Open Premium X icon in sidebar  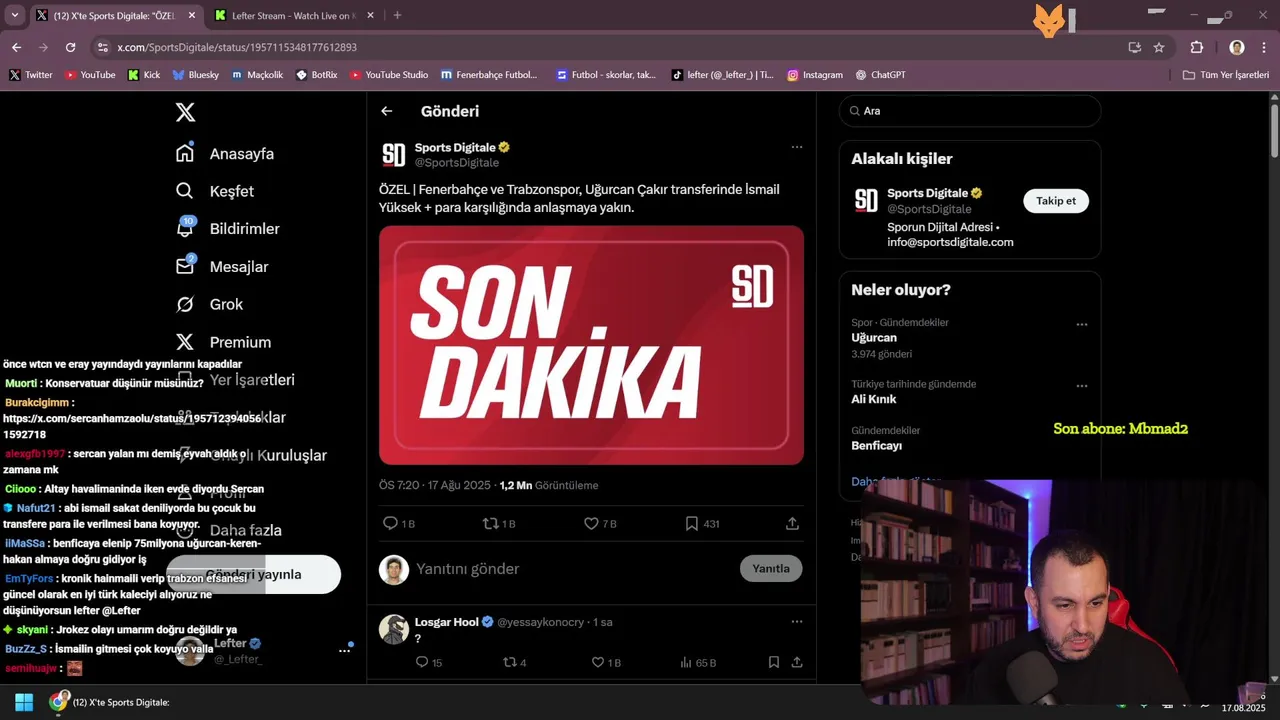(x=185, y=342)
